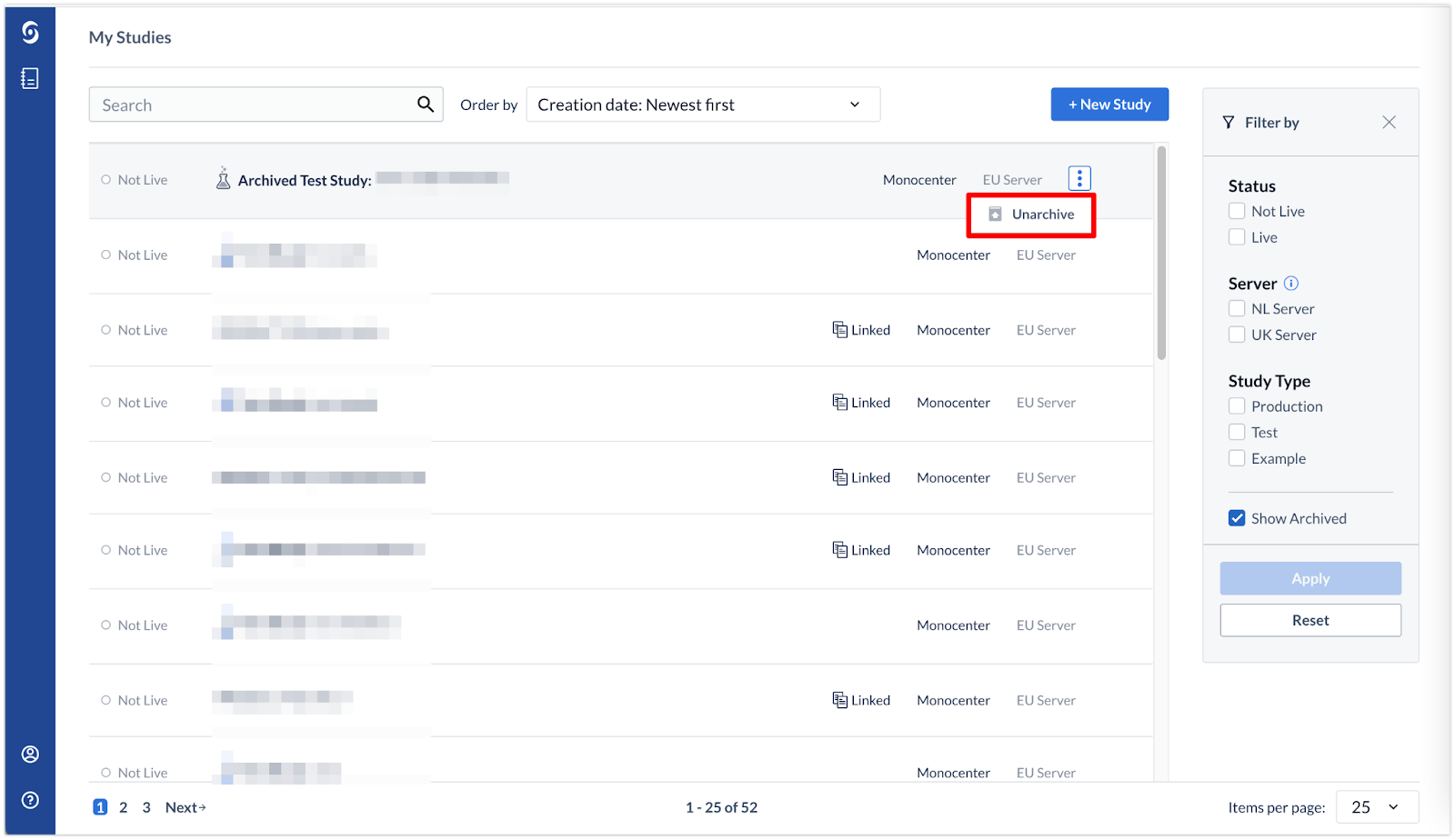Tick the Example study type checkbox
This screenshot has height=840, width=1455.
[1237, 459]
